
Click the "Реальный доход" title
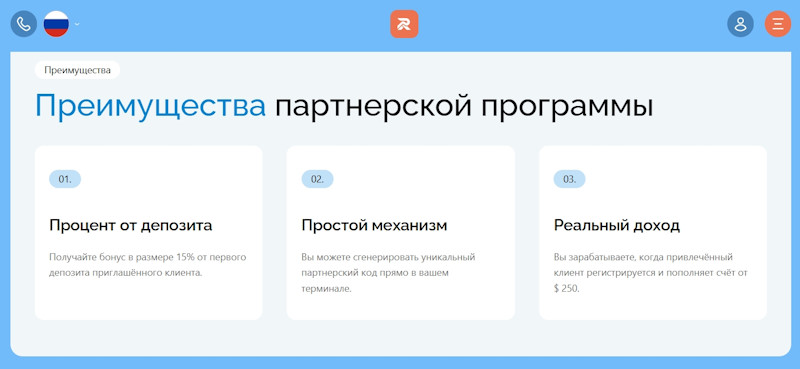[617, 225]
